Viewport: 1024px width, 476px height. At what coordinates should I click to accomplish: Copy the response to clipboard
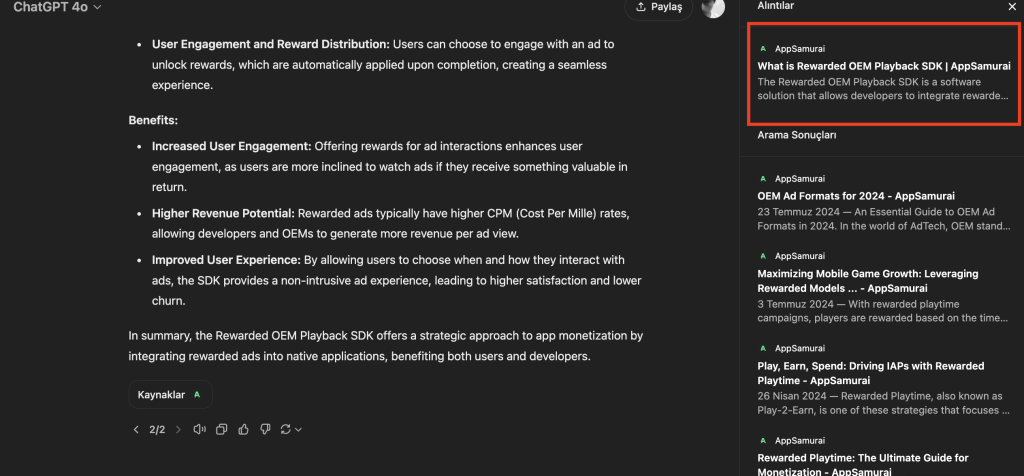[221, 429]
